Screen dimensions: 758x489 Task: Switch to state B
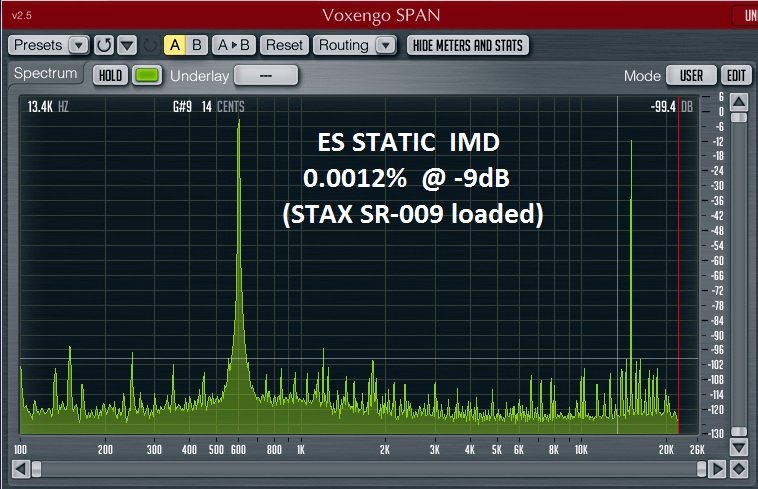pyautogui.click(x=197, y=45)
